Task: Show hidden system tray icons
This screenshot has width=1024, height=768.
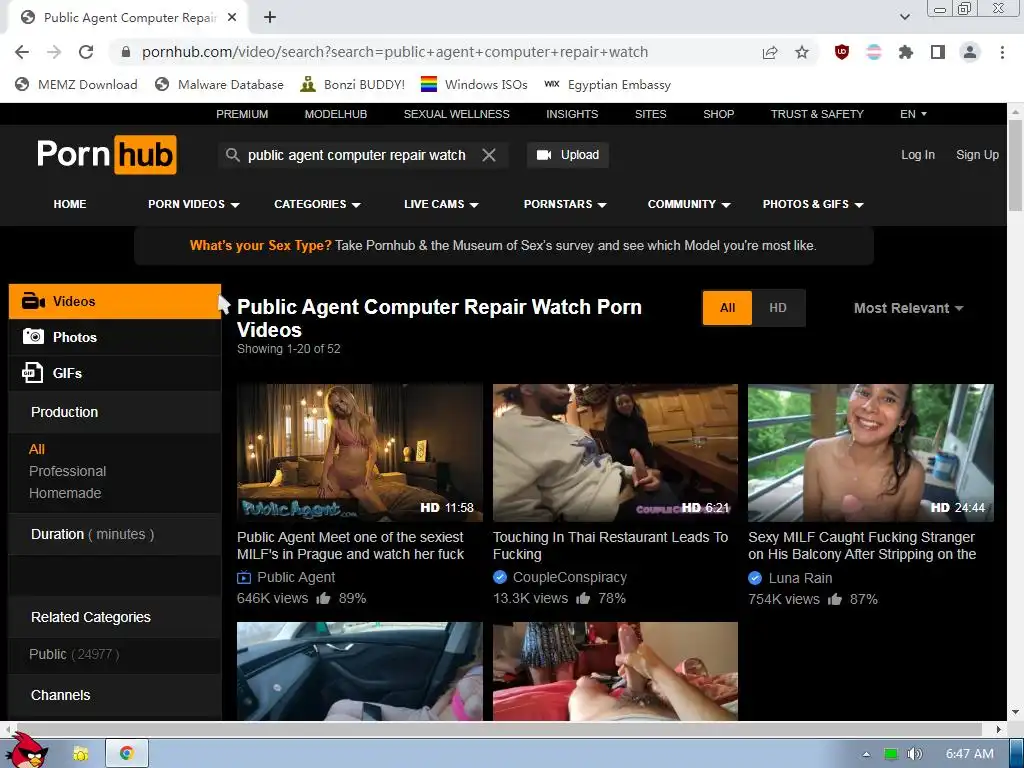Action: point(866,754)
